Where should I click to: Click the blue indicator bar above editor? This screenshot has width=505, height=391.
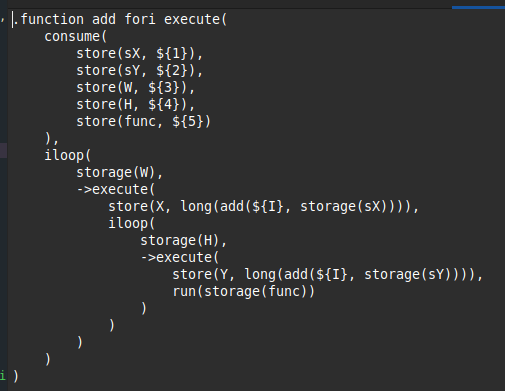pyautogui.click(x=478, y=7)
